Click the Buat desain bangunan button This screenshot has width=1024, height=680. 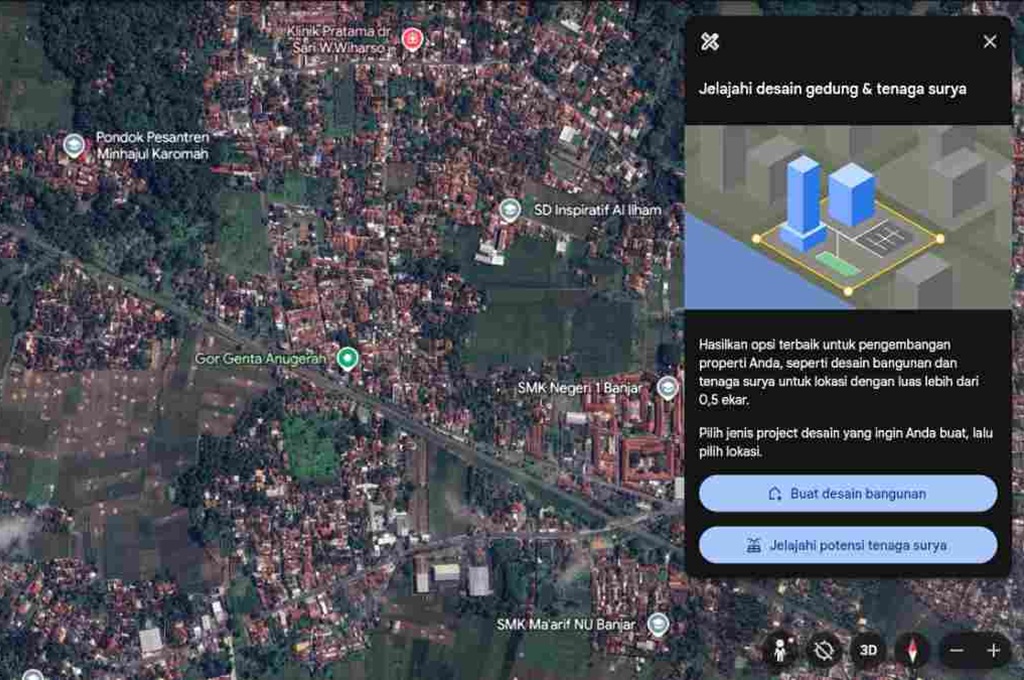[x=848, y=493]
